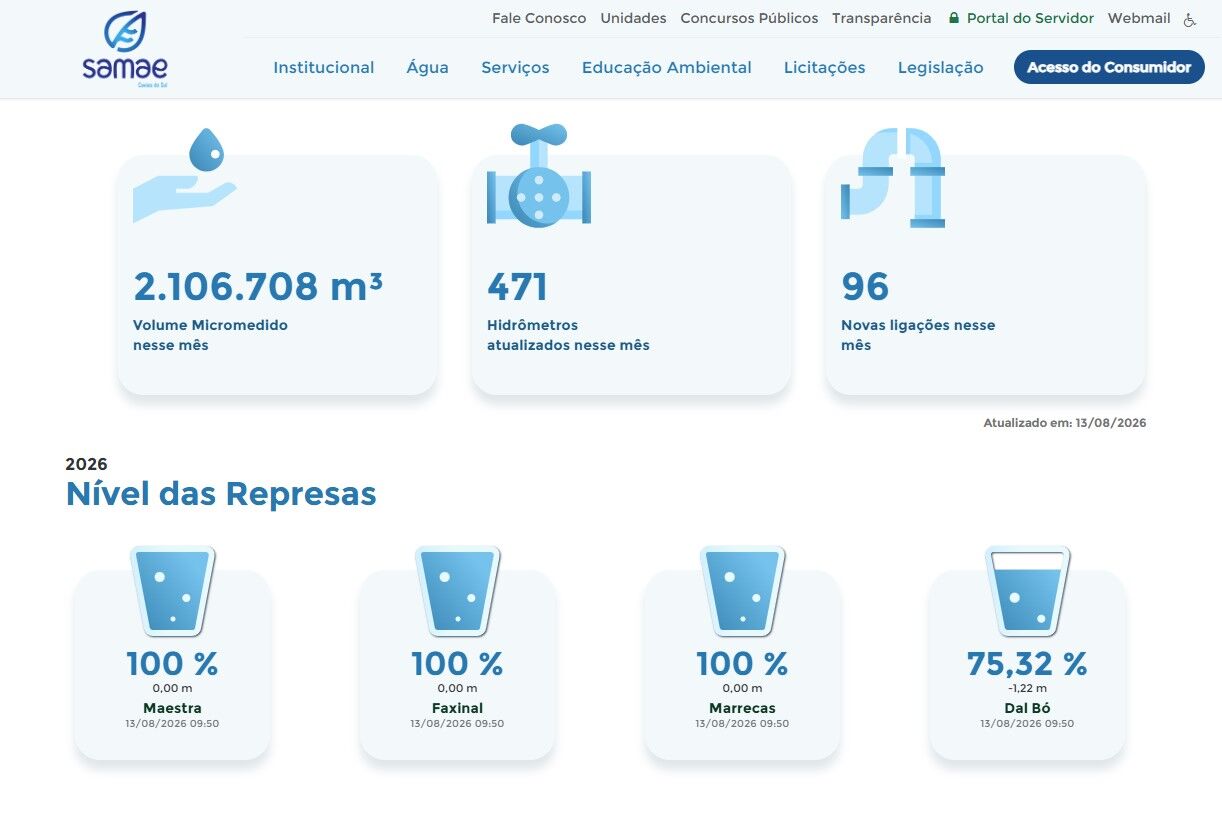This screenshot has height=821, width=1222.
Task: Click the Maestra water glass icon
Action: coord(172,590)
